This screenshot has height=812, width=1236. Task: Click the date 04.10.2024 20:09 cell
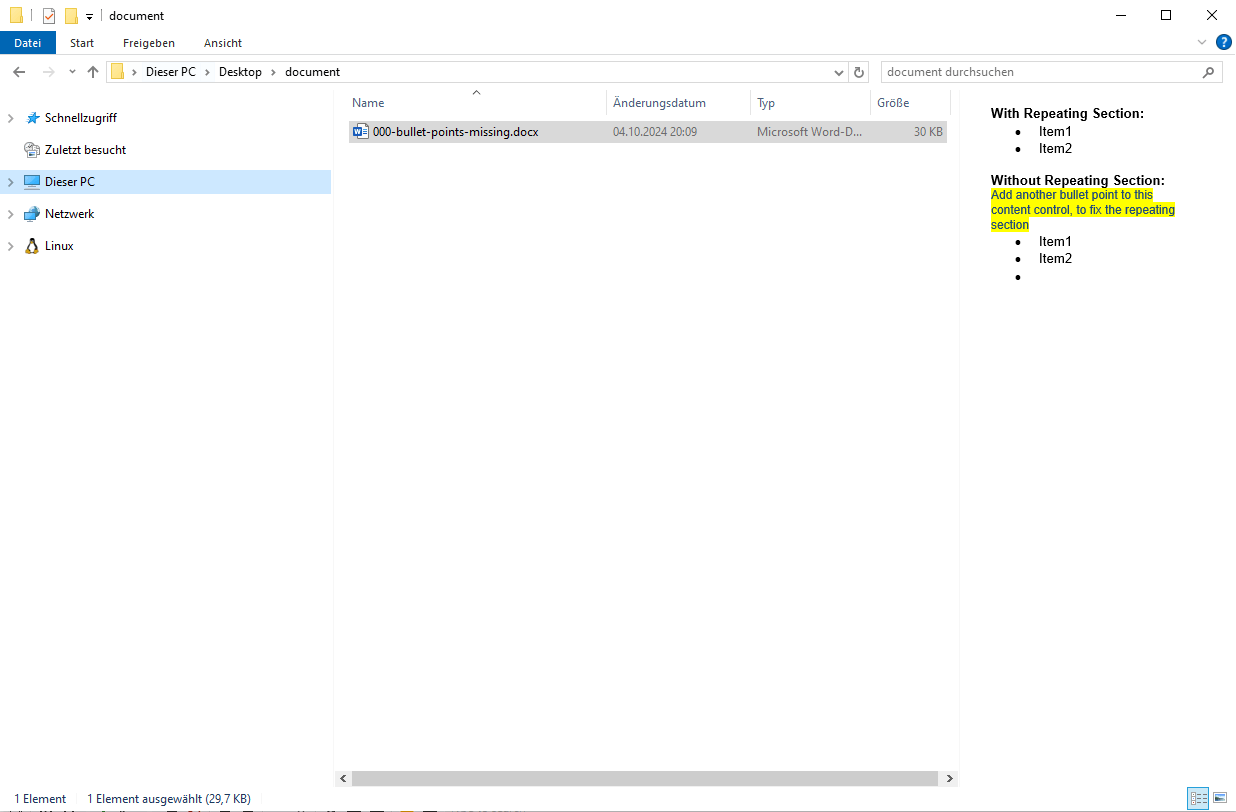click(655, 132)
